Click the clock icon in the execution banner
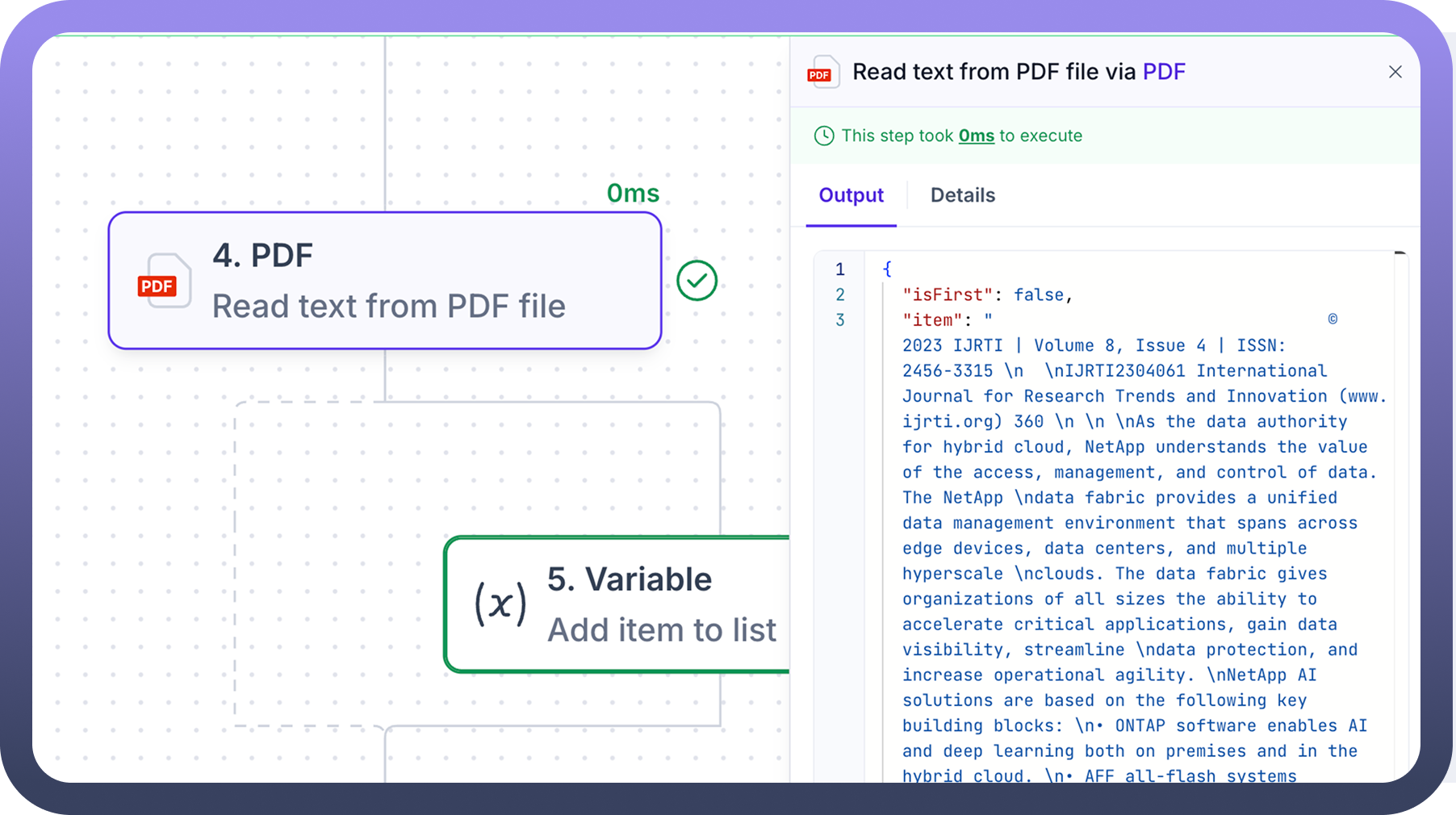 coord(823,136)
